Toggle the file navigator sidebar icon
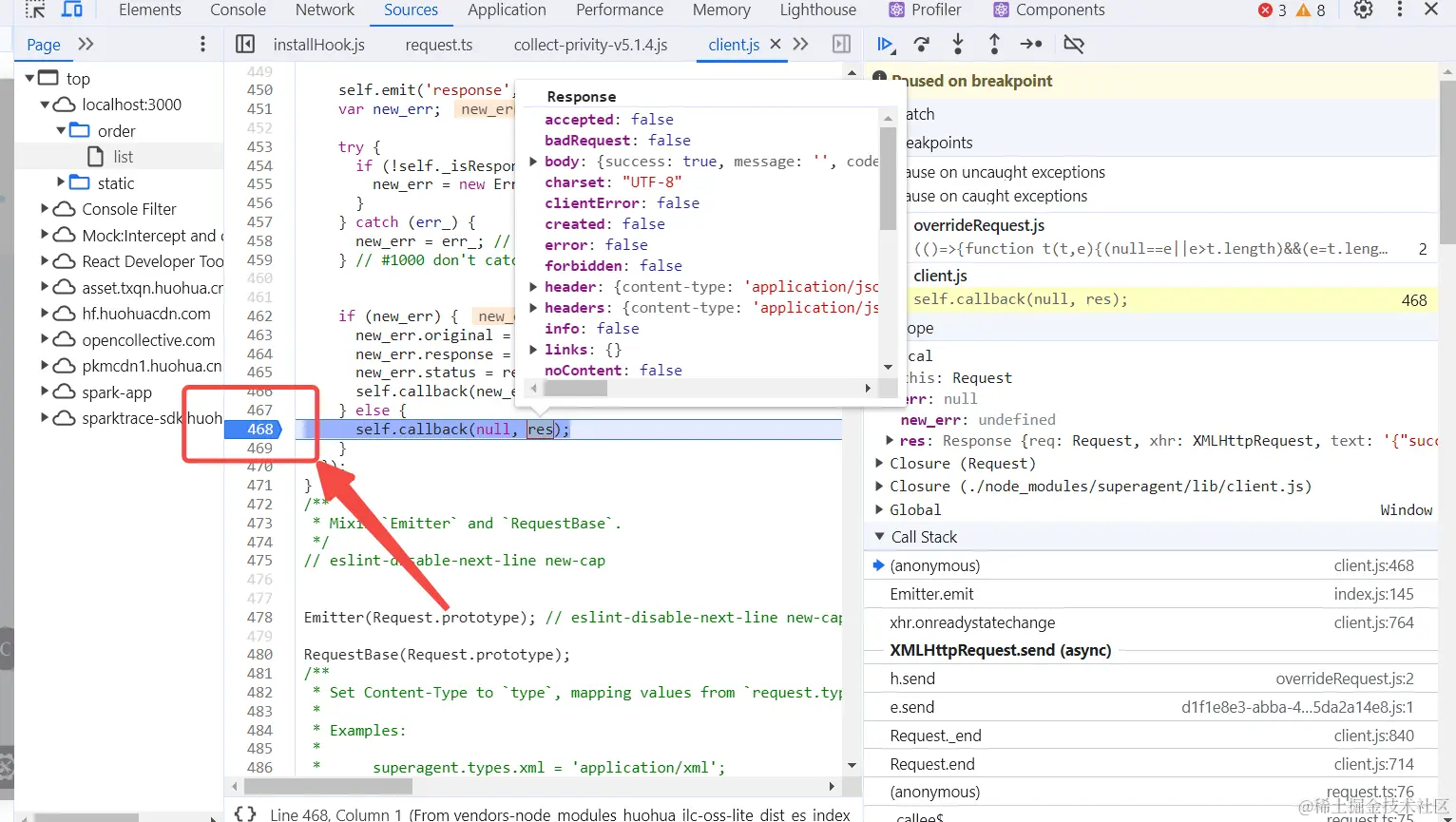 (245, 45)
